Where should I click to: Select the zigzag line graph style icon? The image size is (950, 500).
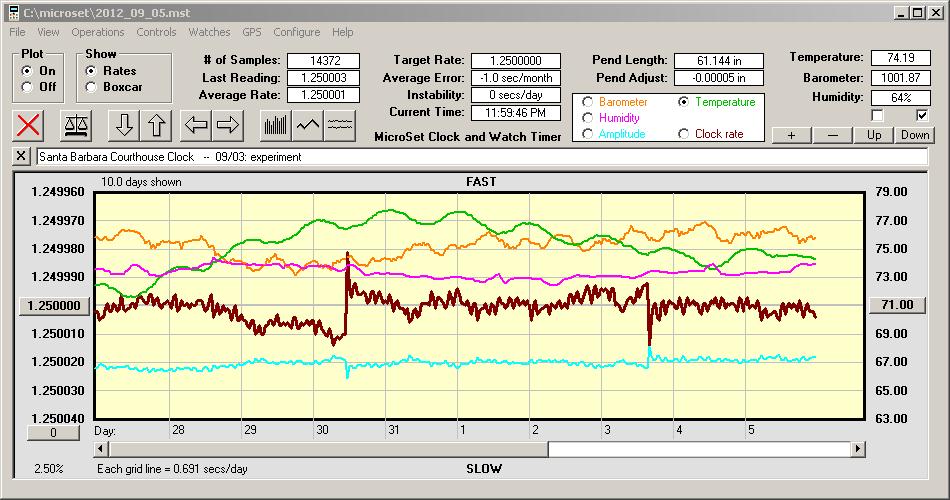coord(308,125)
